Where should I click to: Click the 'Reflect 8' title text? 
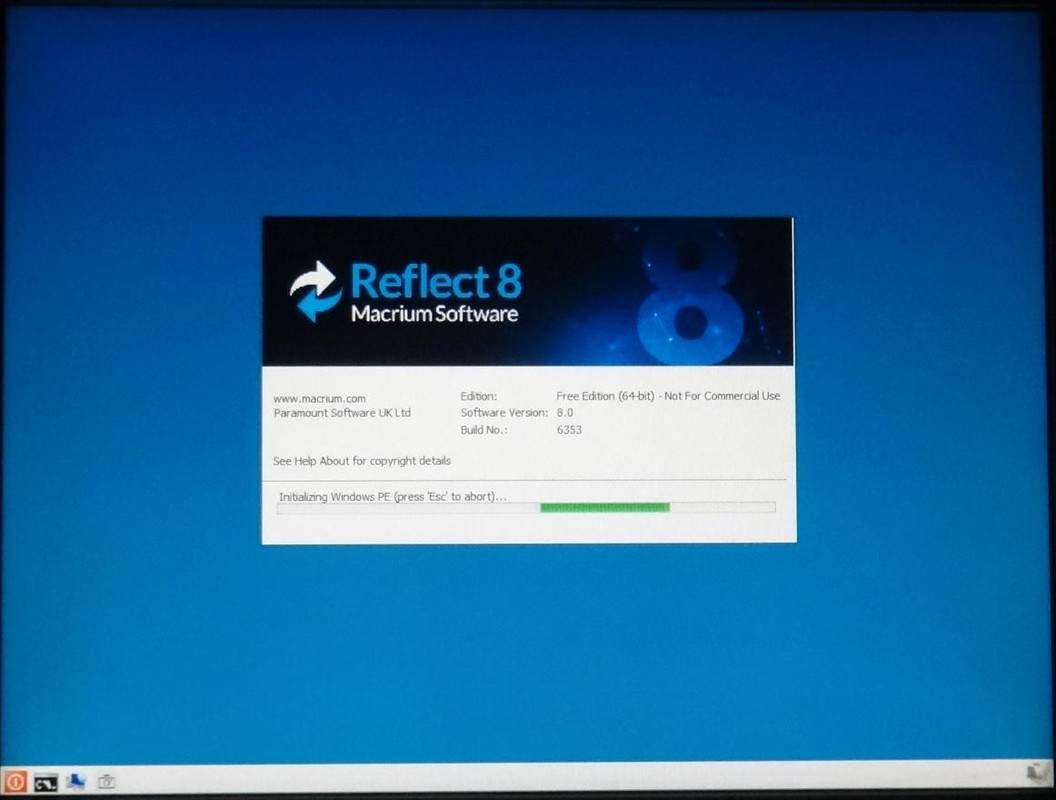point(436,281)
